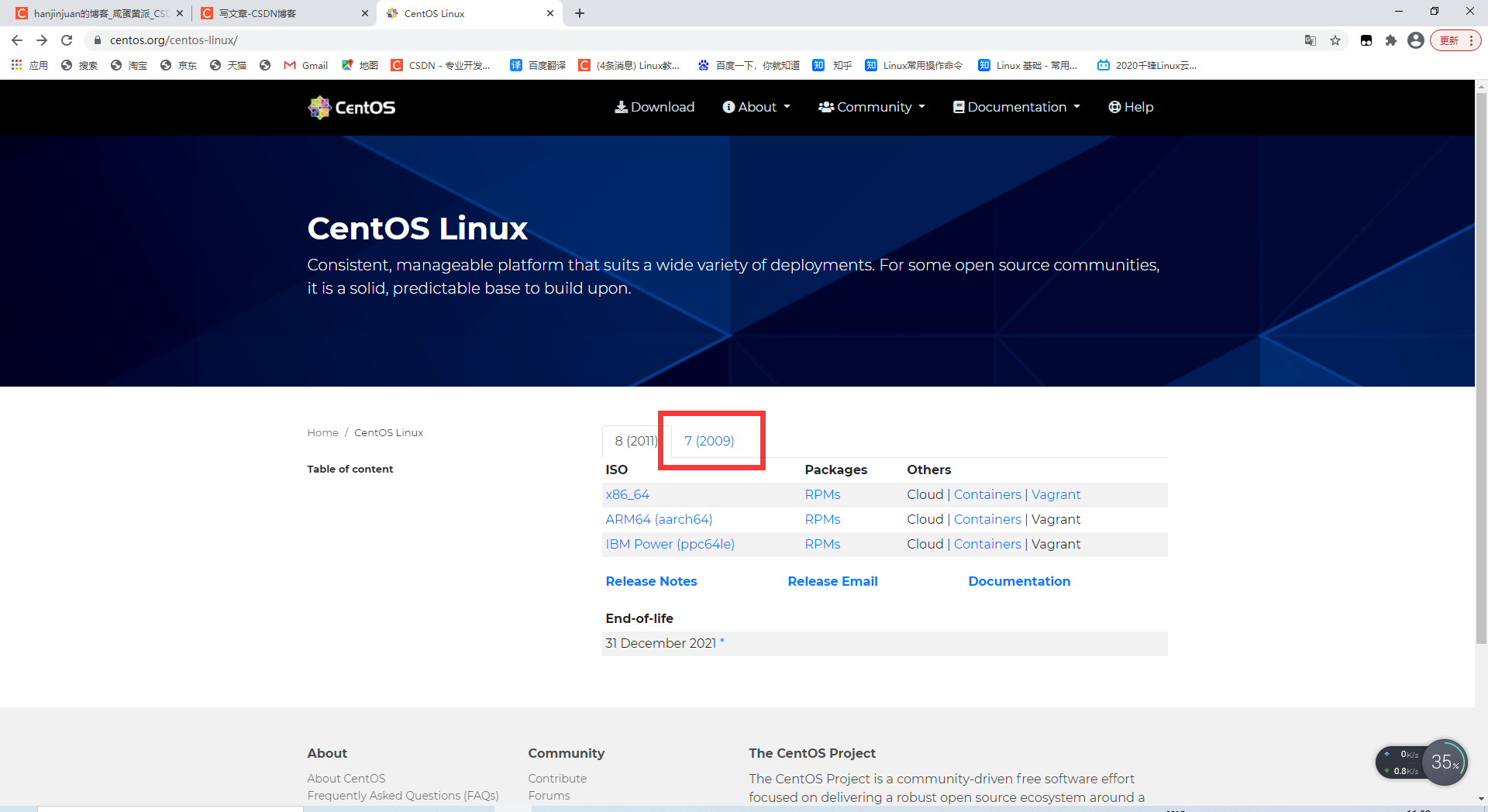This screenshot has height=812, width=1488.
Task: Open the 2020千锋Linux云 bookmark
Action: click(x=1147, y=66)
